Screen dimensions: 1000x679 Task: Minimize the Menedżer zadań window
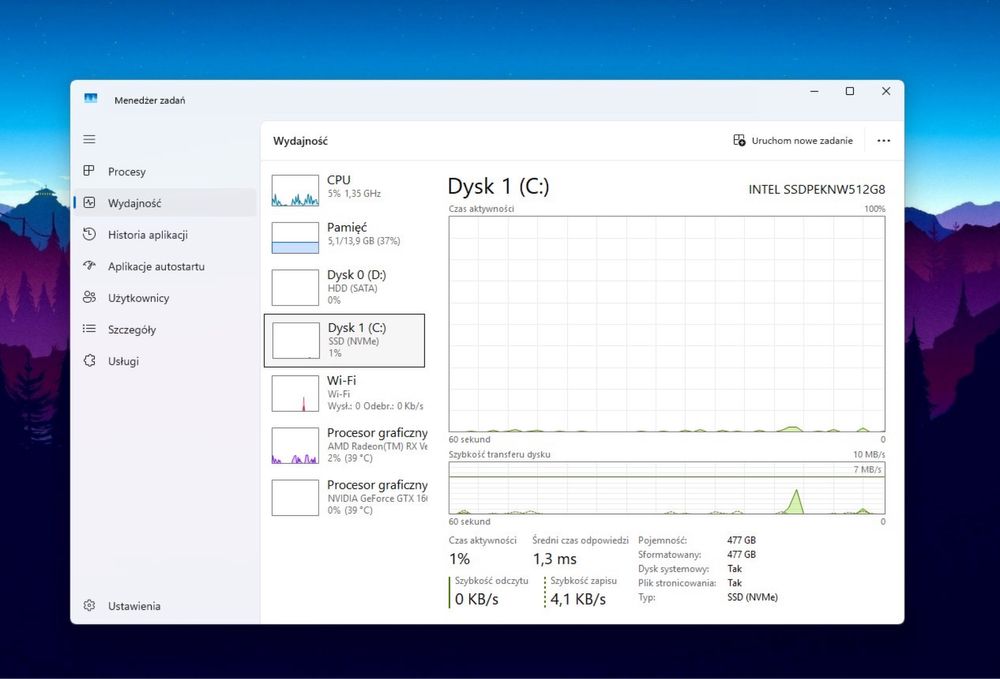click(814, 91)
